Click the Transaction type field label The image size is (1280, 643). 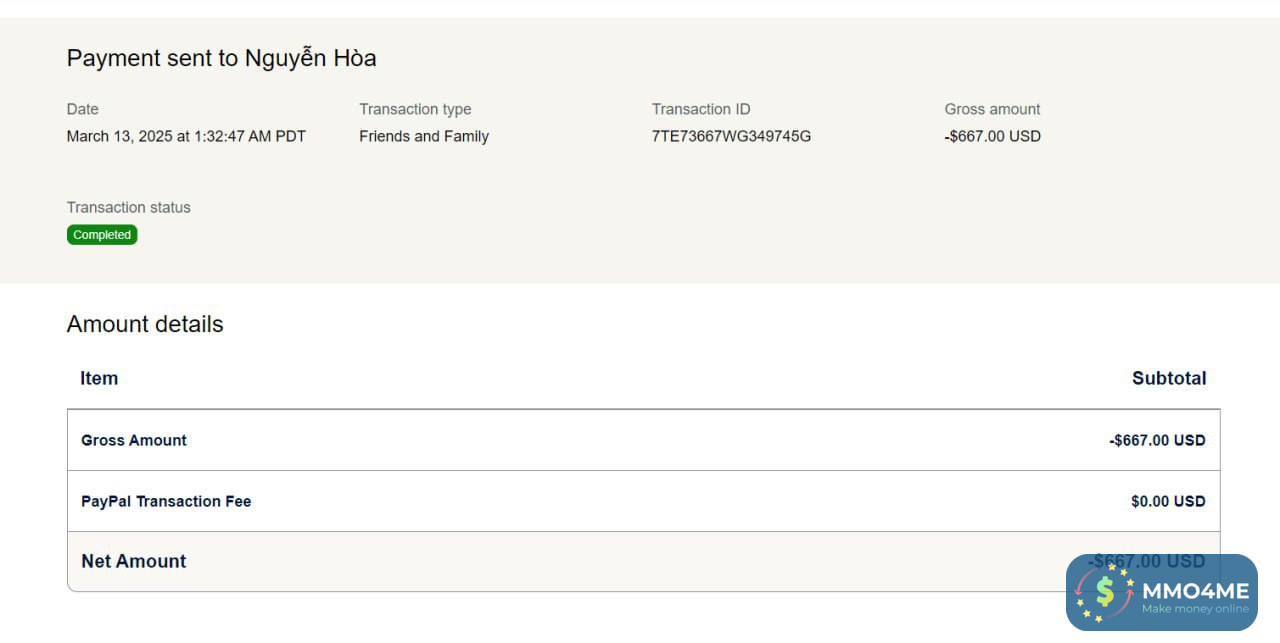(x=415, y=109)
